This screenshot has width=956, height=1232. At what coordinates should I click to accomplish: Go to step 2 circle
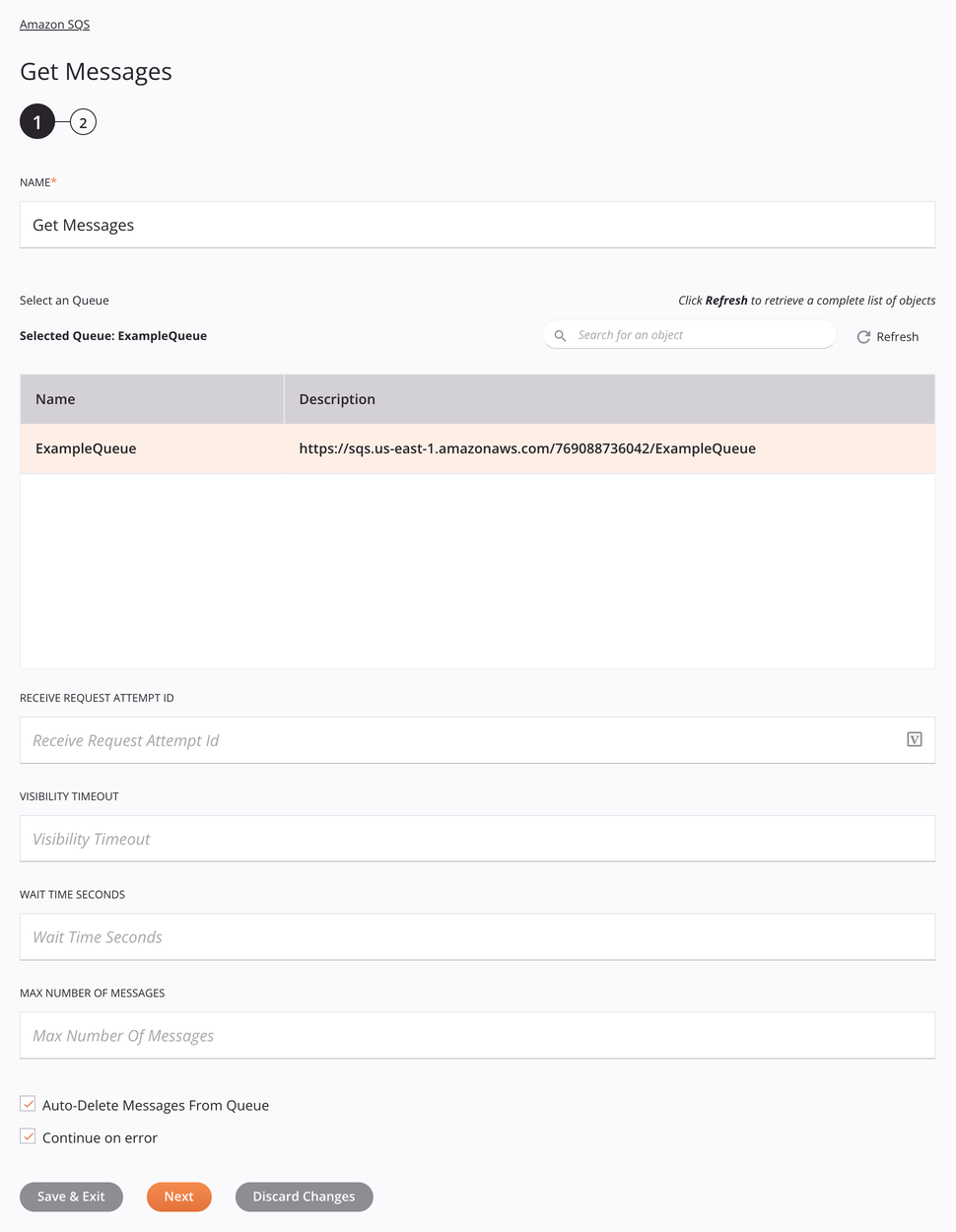pyautogui.click(x=83, y=122)
